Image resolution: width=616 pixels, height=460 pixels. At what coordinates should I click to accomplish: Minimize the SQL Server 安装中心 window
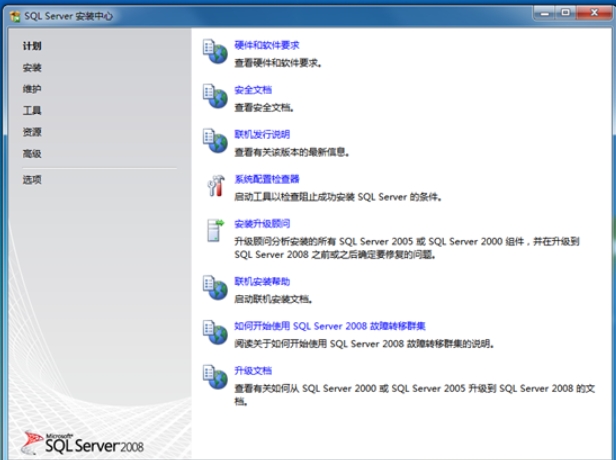tap(544, 13)
